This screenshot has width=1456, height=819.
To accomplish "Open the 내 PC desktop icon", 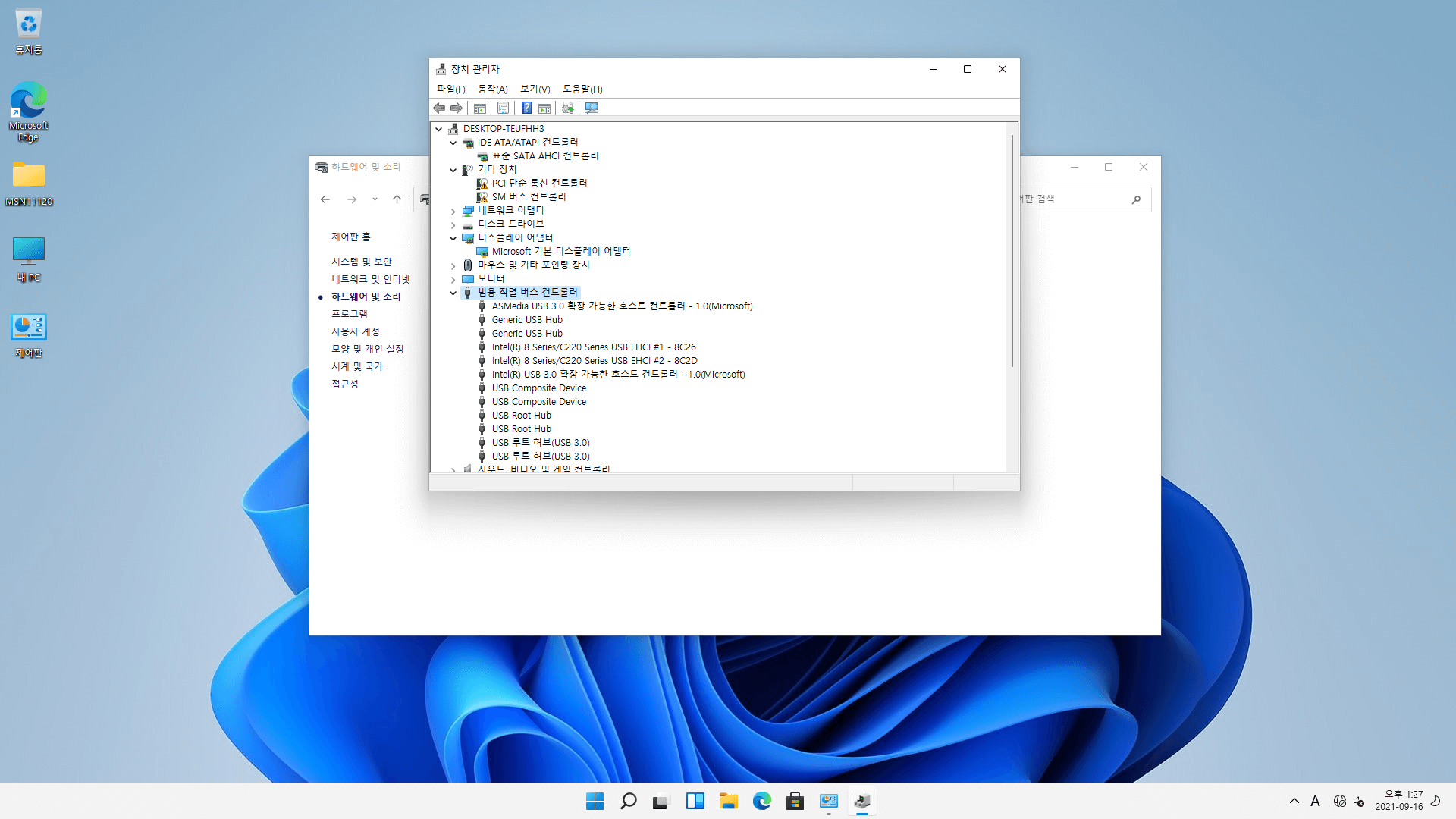I will click(x=29, y=260).
